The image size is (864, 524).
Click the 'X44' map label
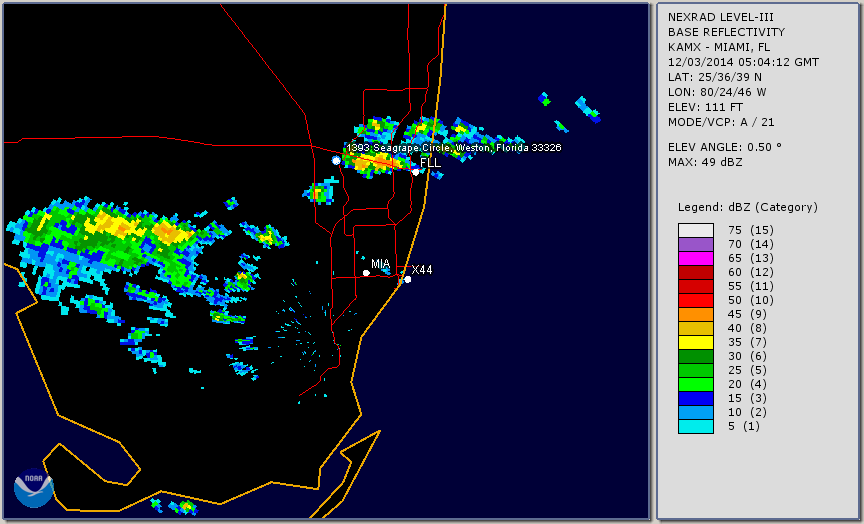pyautogui.click(x=422, y=269)
